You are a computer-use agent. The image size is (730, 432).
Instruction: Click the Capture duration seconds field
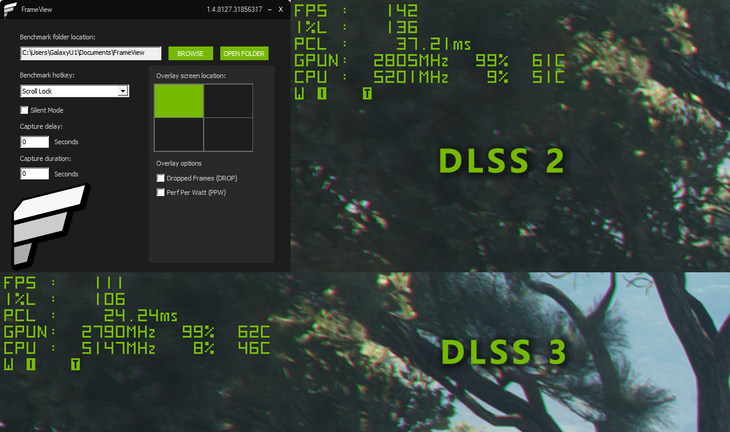coord(34,174)
